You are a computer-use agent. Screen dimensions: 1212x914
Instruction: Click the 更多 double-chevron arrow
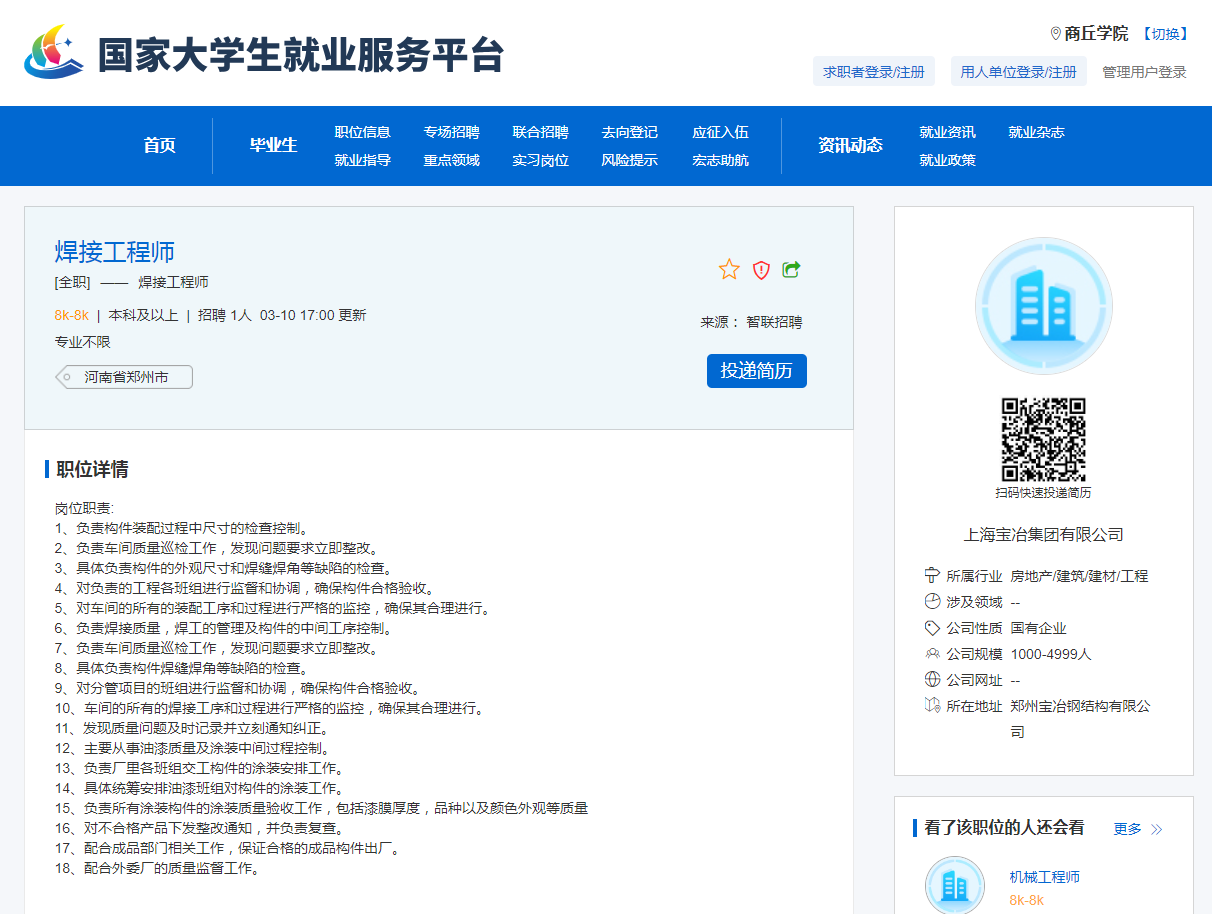pyautogui.click(x=1157, y=829)
